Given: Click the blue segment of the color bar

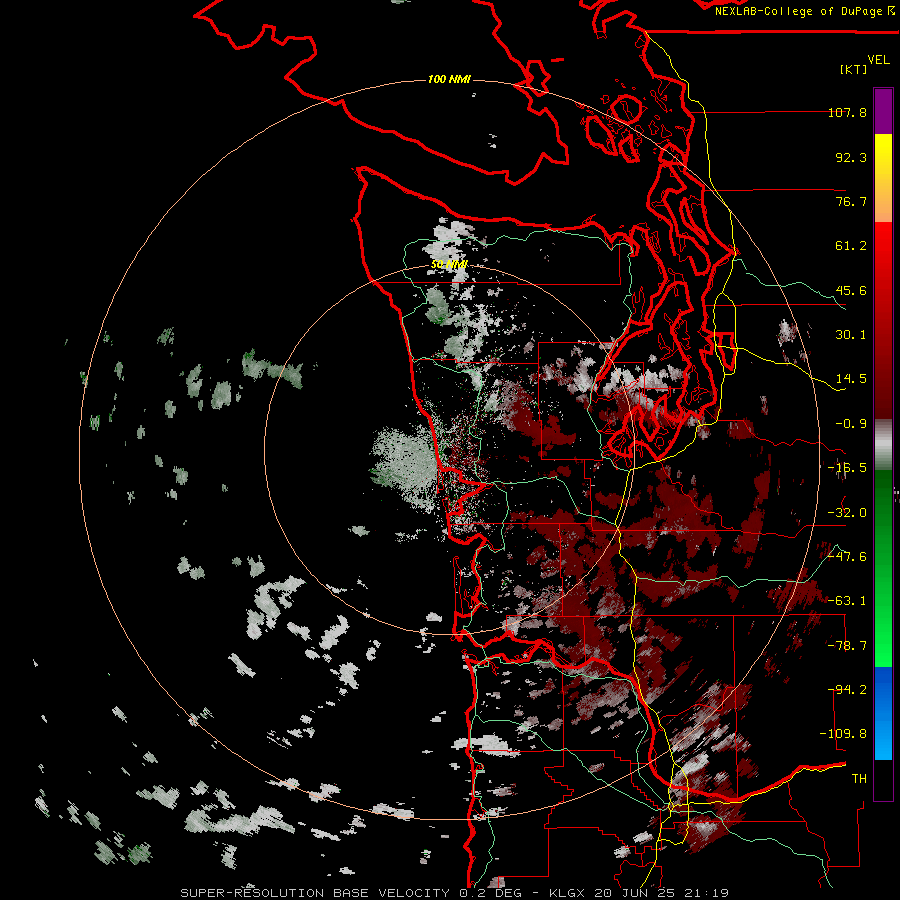Looking at the screenshot, I should (883, 713).
